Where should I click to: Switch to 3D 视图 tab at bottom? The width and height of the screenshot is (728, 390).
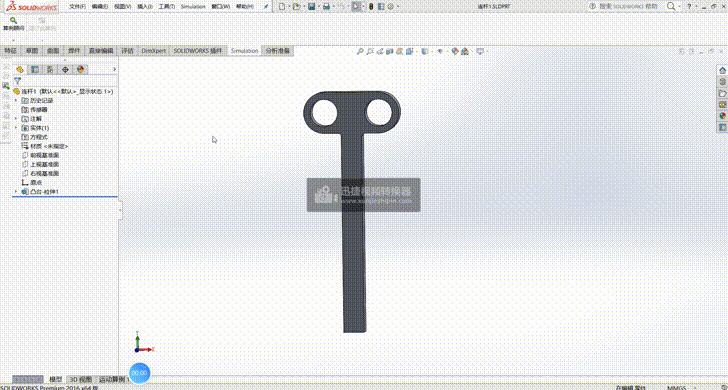click(81, 379)
